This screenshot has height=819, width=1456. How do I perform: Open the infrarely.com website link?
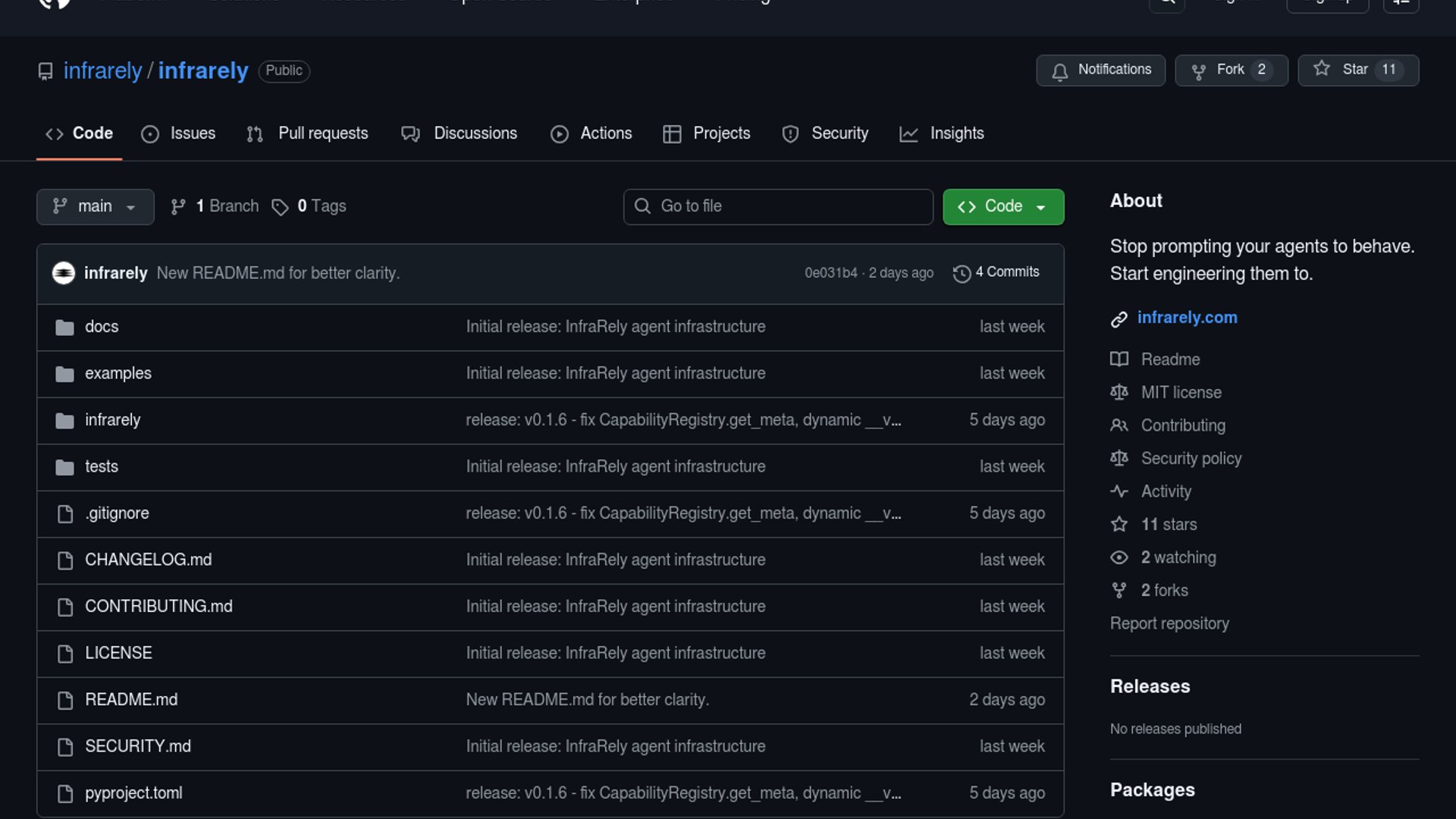(1187, 318)
